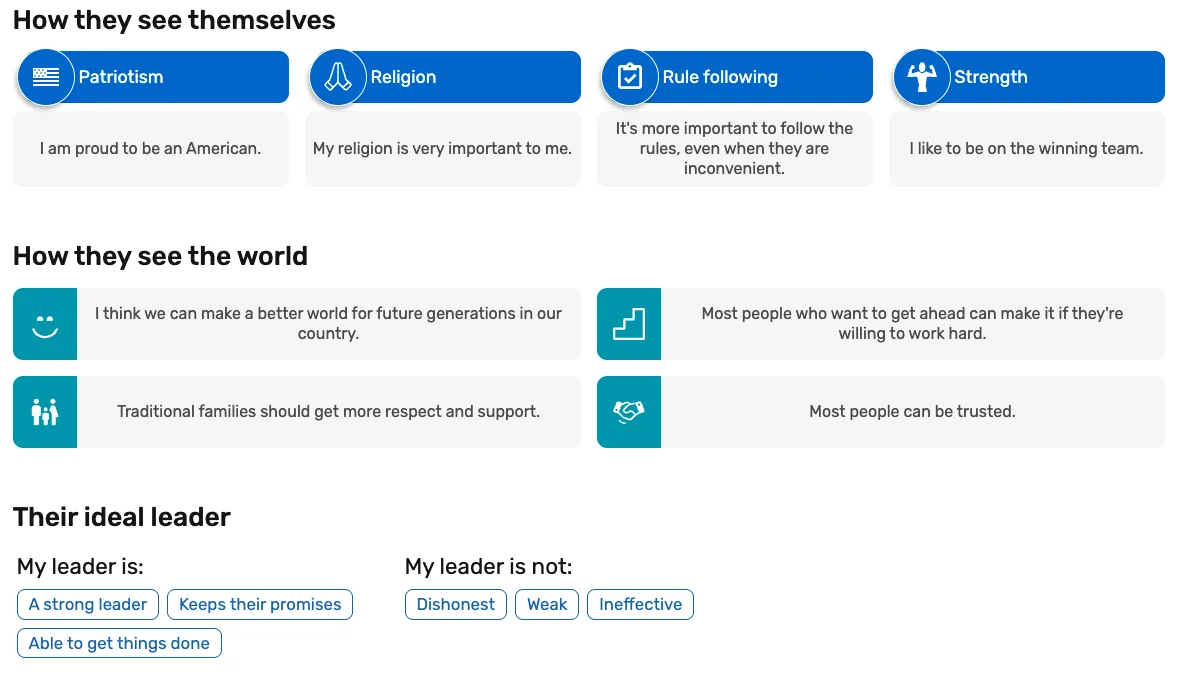Select the Rule following header label
Screen dimensions: 1201x682
(720, 77)
